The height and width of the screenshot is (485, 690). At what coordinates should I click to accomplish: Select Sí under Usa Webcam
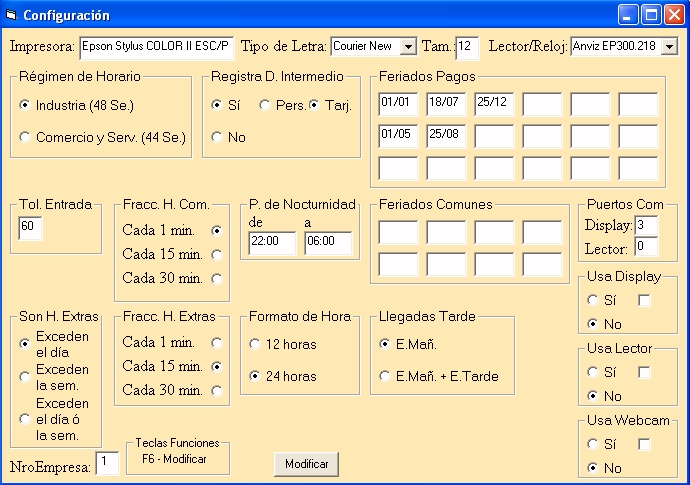coord(594,444)
